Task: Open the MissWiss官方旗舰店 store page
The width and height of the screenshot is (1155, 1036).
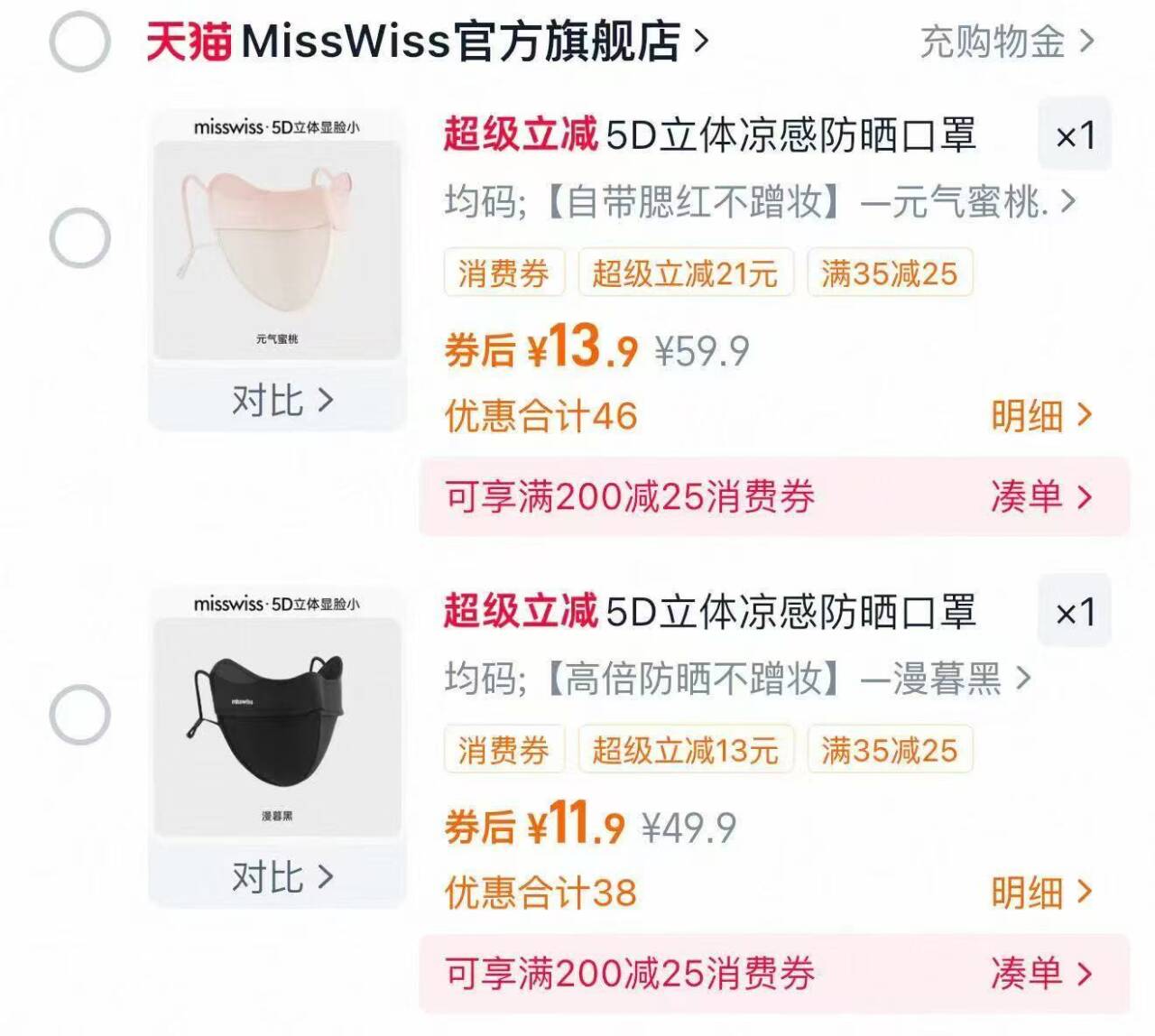Action: tap(428, 42)
